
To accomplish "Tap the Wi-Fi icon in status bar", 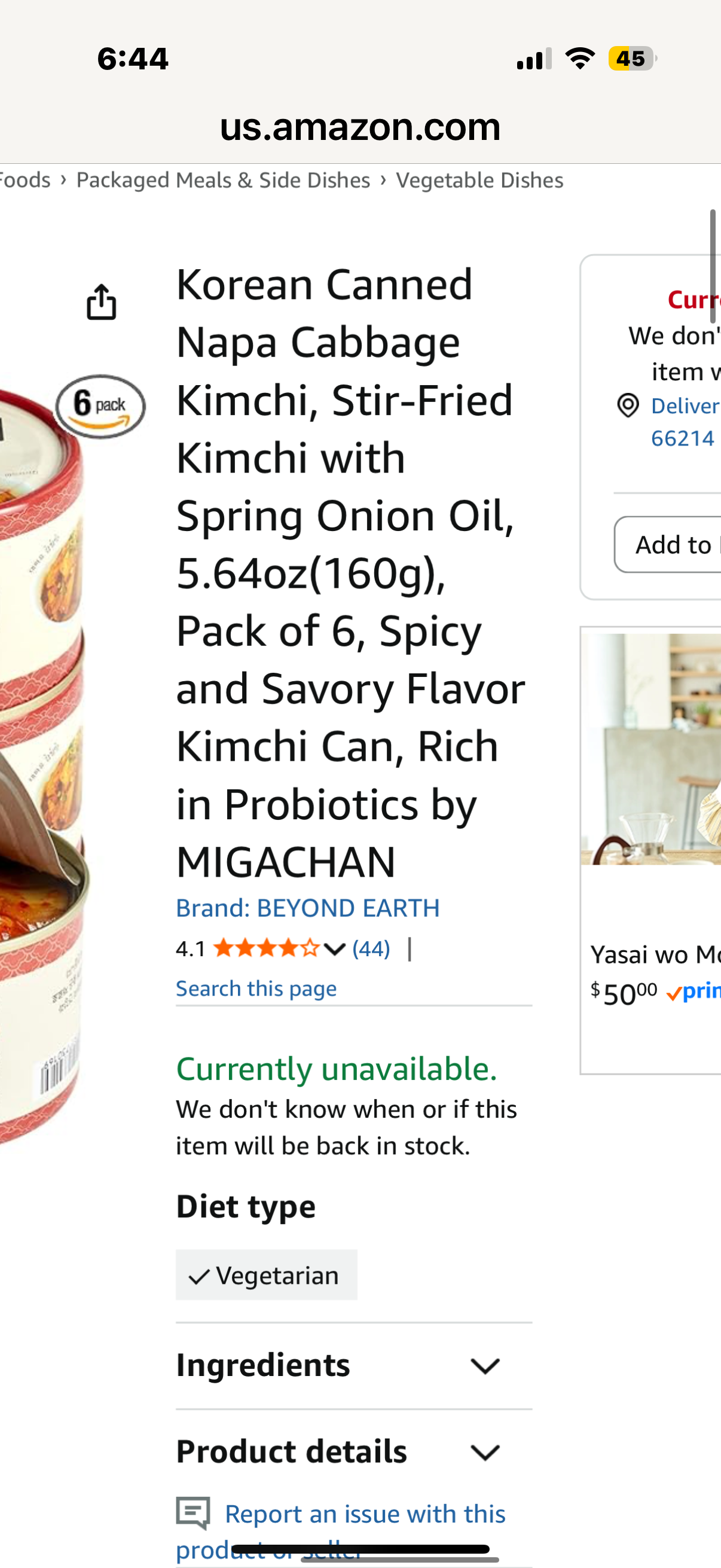I will pos(579,59).
